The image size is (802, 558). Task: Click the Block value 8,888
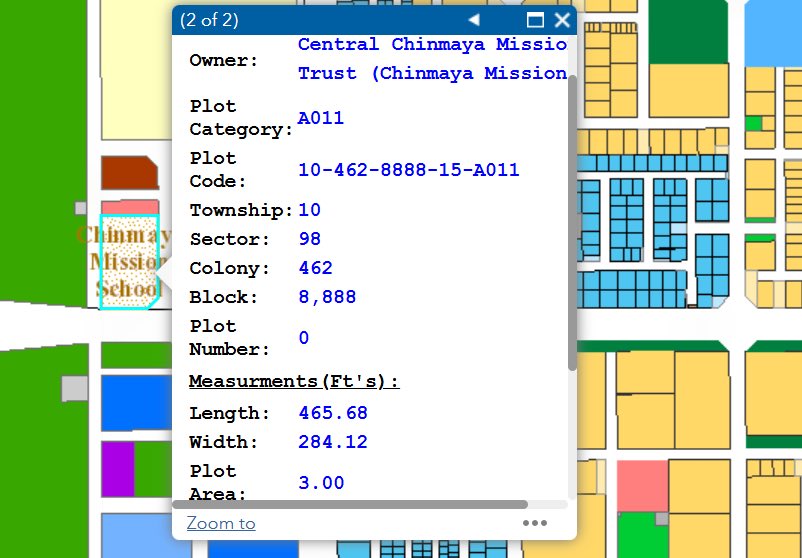pos(327,297)
